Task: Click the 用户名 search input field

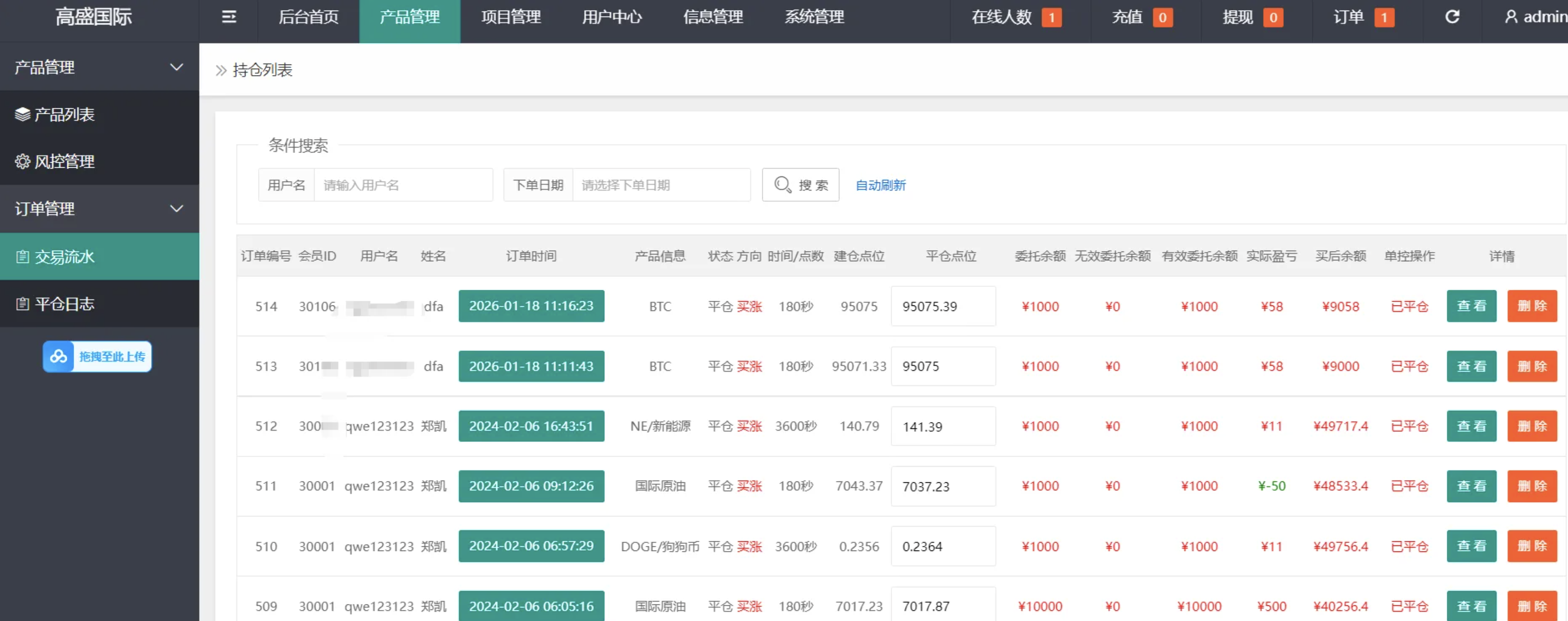Action: click(x=403, y=184)
